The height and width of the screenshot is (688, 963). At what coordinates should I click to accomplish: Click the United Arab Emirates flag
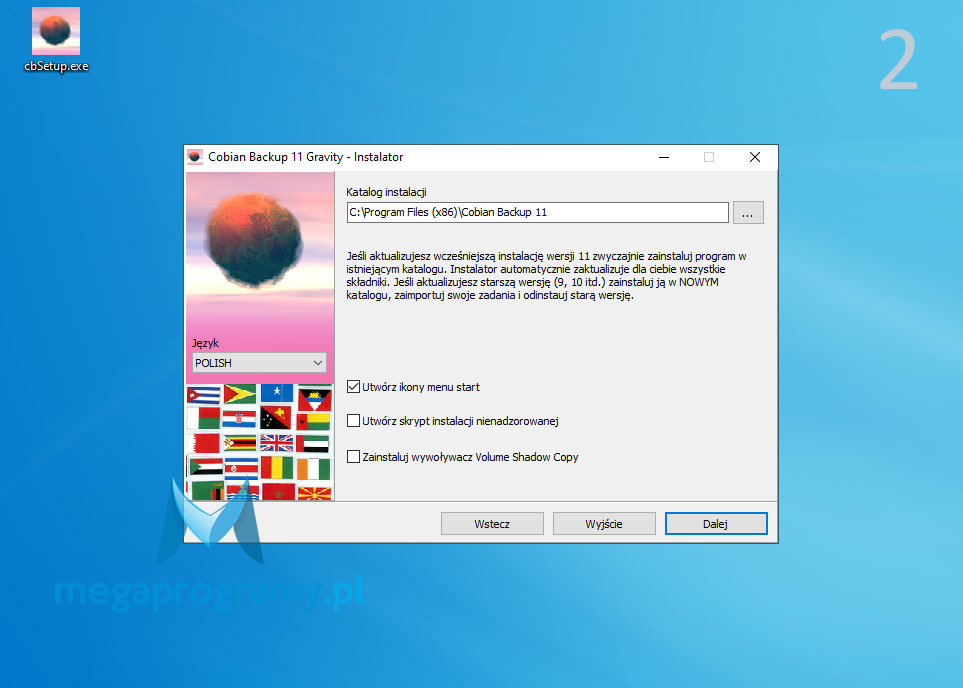point(313,444)
